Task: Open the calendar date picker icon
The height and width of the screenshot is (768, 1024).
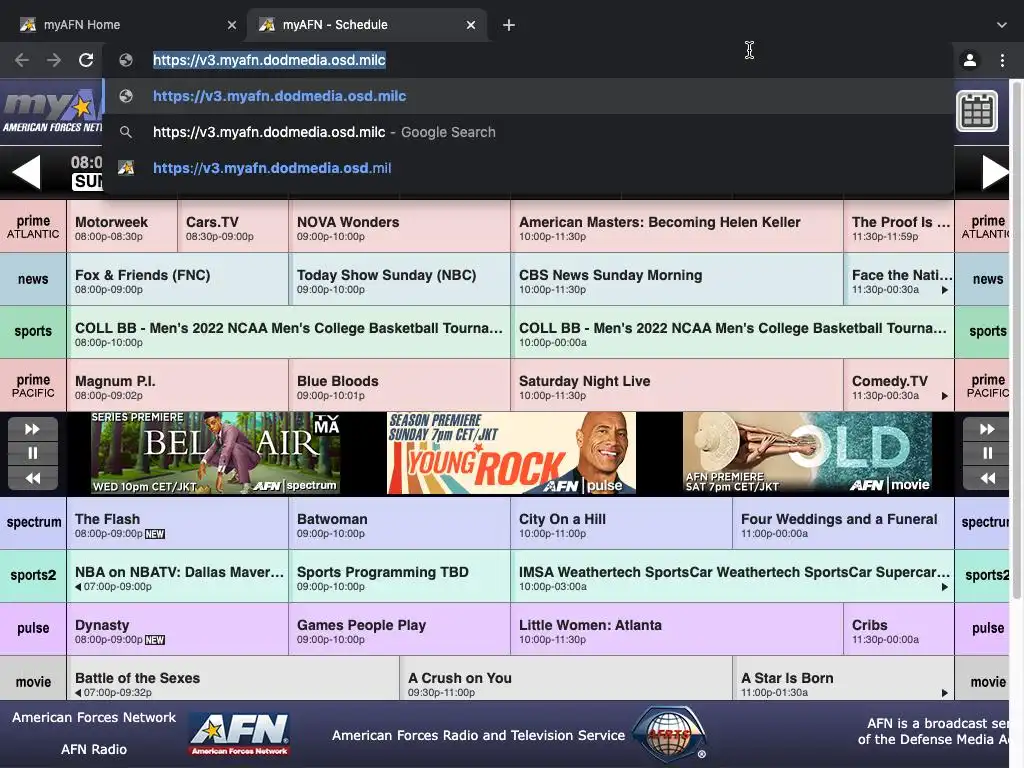Action: click(976, 111)
